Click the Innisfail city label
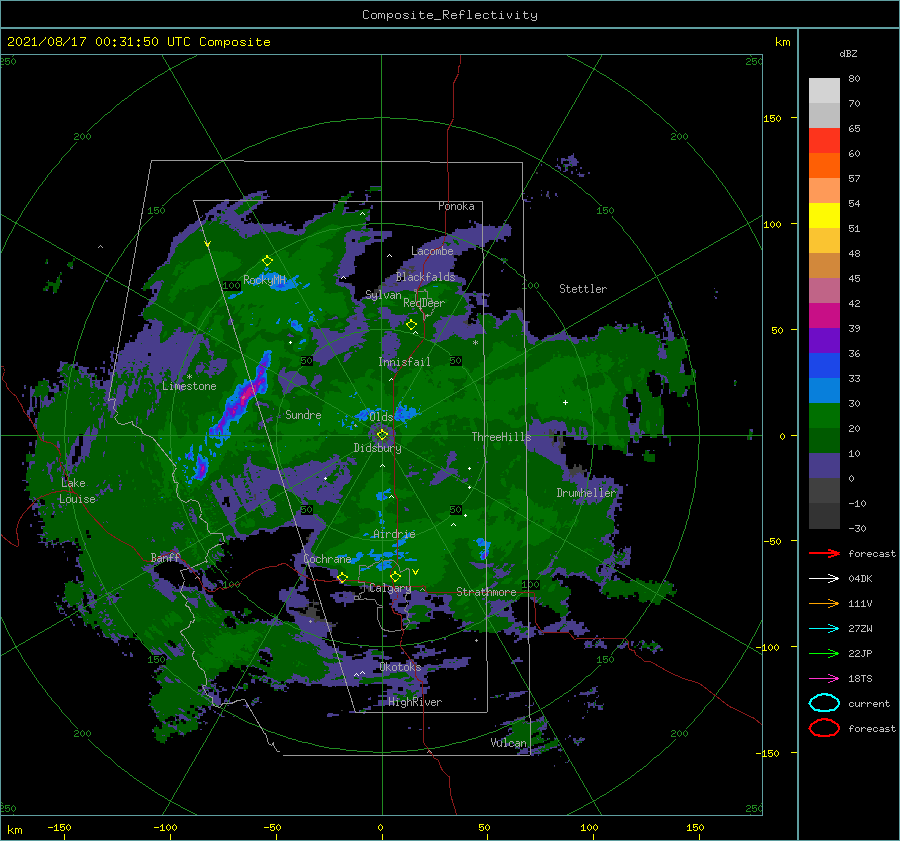This screenshot has width=900, height=841. coord(404,362)
